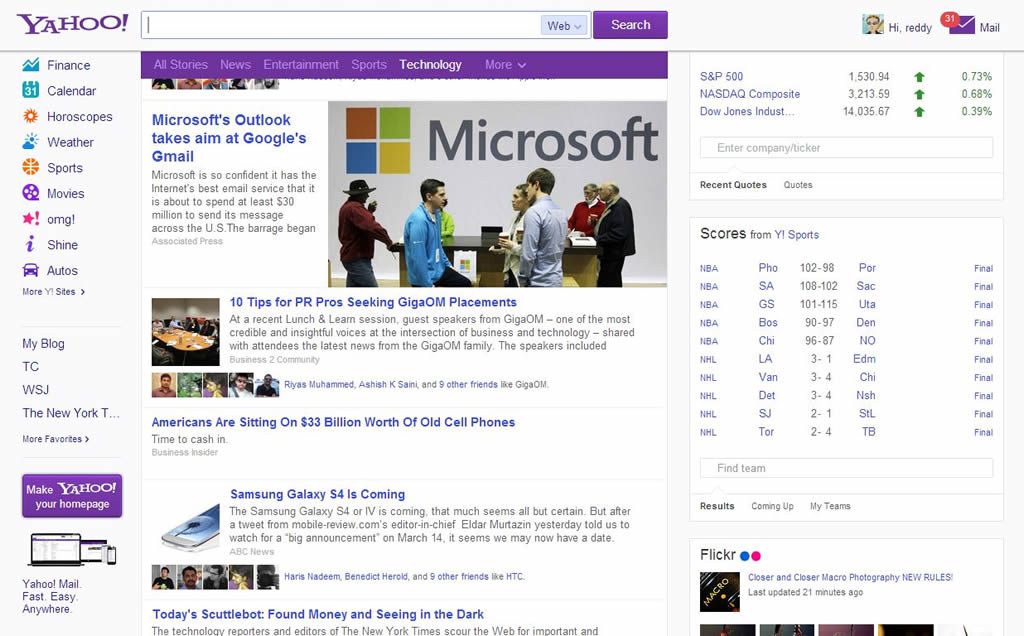Click Final for SA vs Sac game
The height and width of the screenshot is (636, 1024).
point(984,287)
